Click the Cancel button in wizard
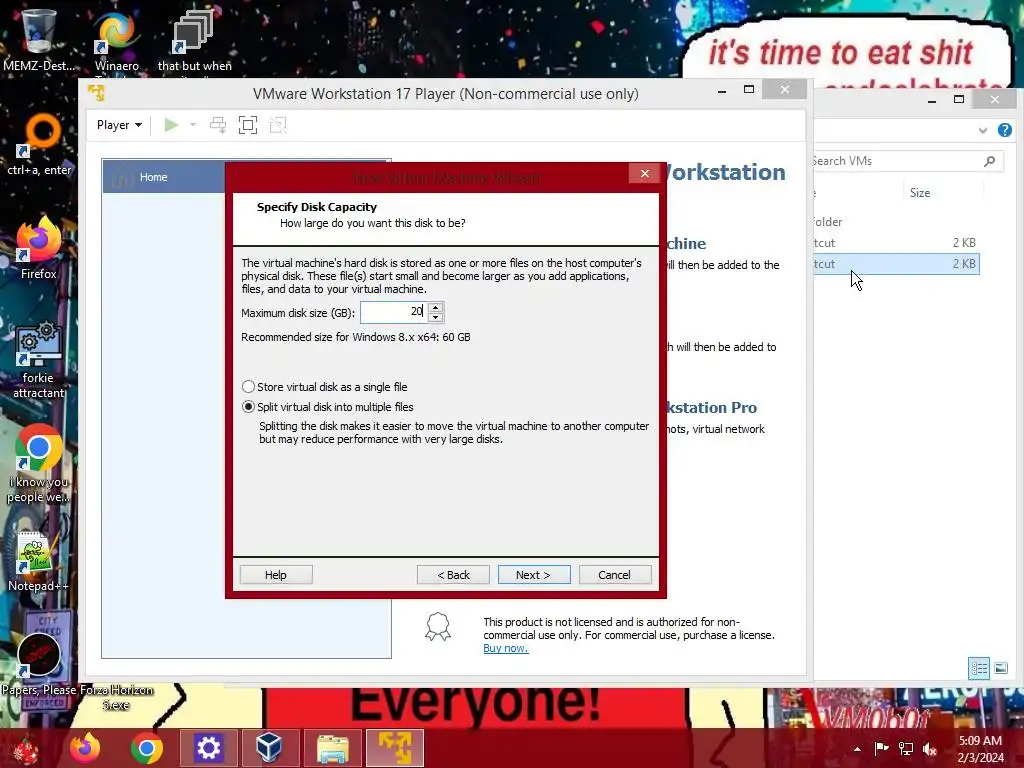1024x768 pixels. [x=615, y=575]
